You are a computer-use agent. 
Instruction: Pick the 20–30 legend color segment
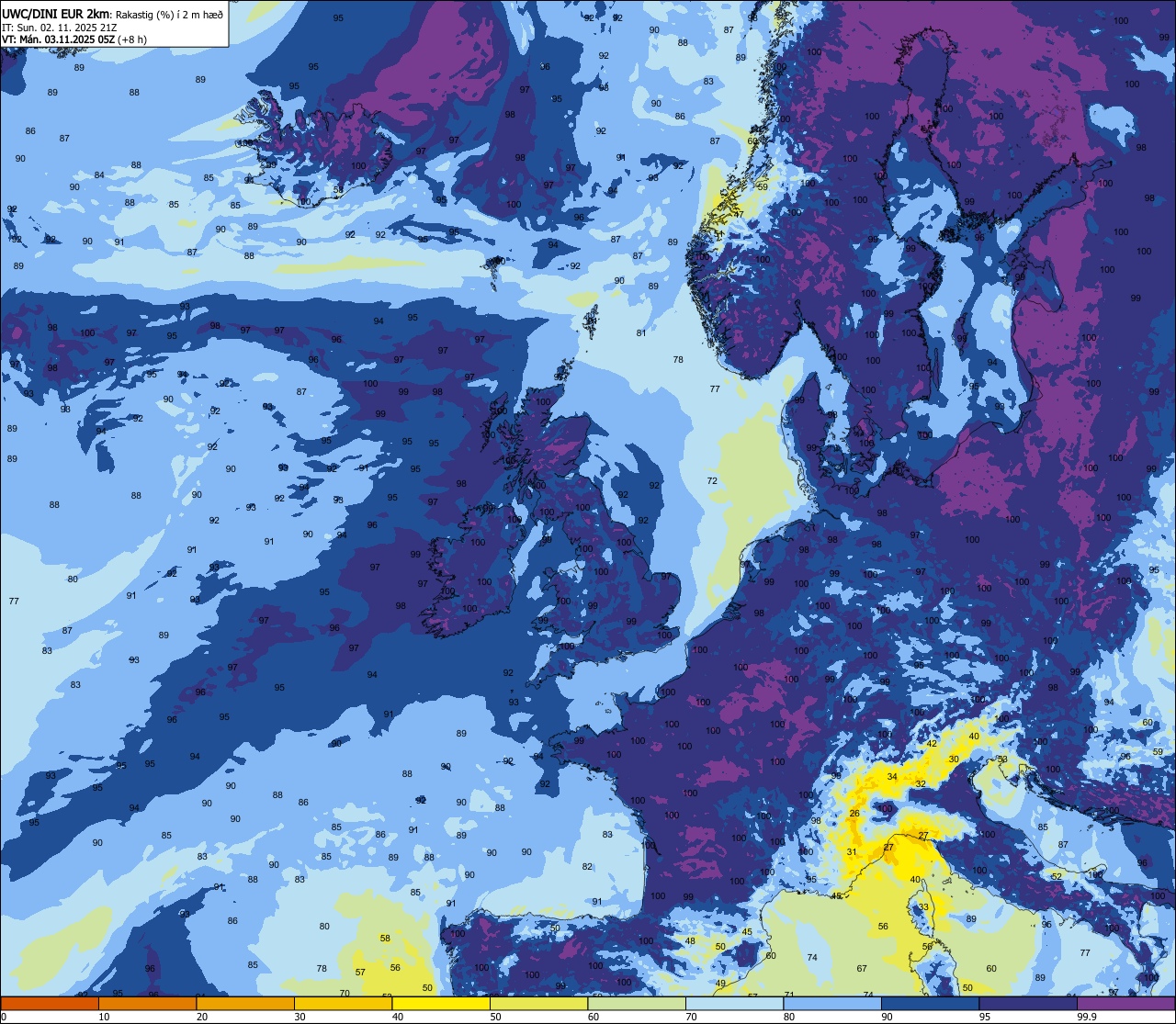click(x=245, y=1003)
